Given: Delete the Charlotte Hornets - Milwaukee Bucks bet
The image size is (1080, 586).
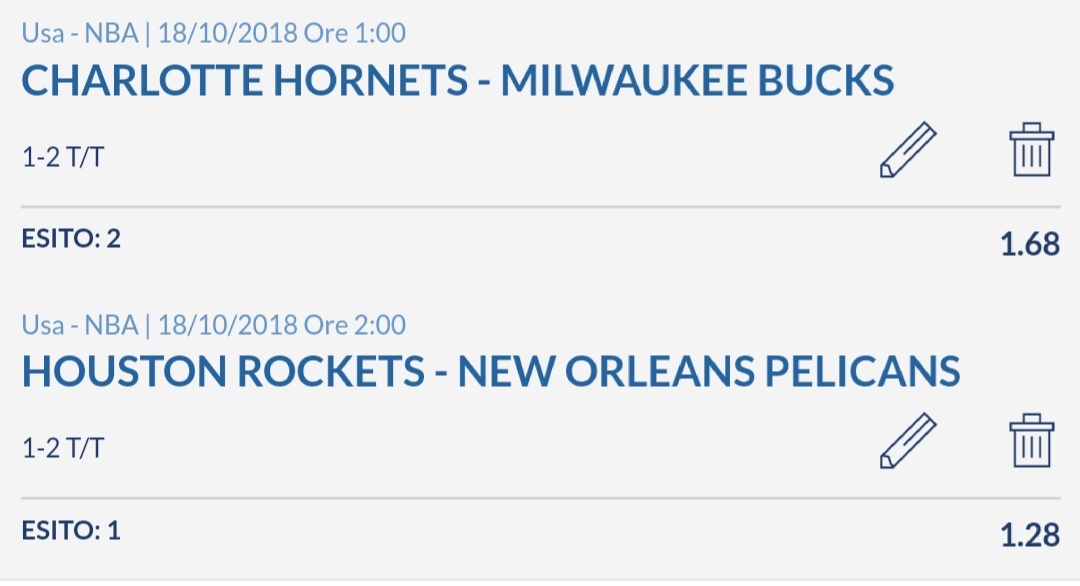Looking at the screenshot, I should [x=1031, y=149].
